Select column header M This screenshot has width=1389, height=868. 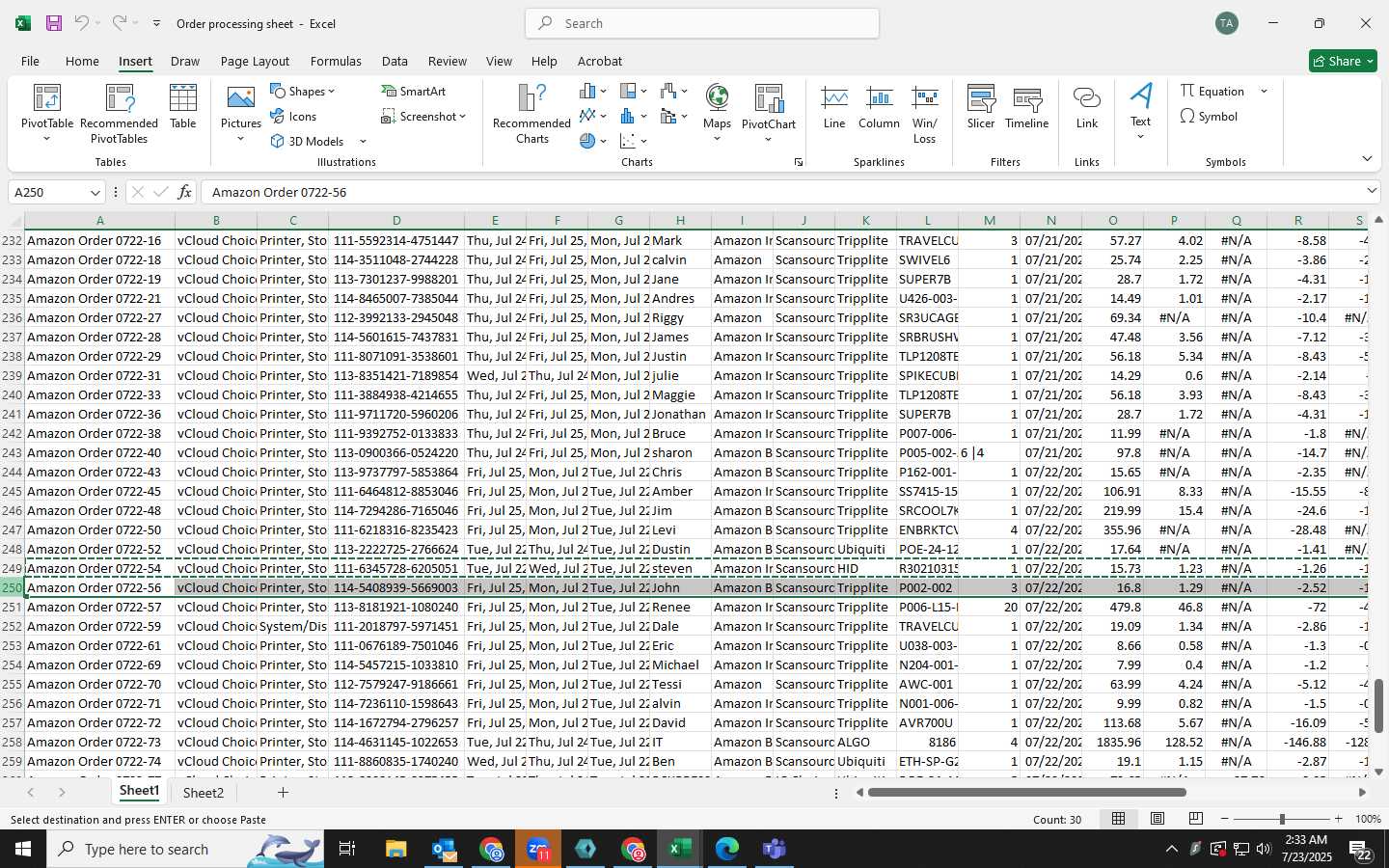(x=989, y=221)
